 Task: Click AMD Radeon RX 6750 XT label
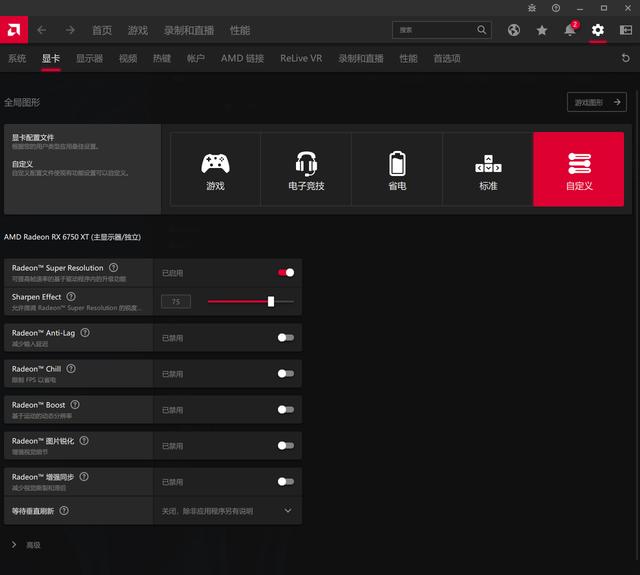pyautogui.click(x=72, y=237)
